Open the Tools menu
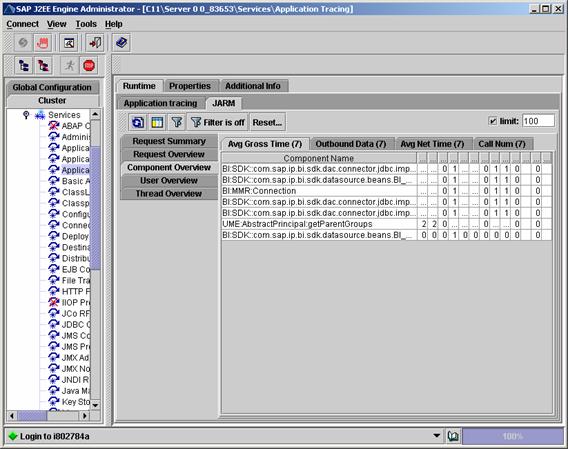The image size is (568, 449). [x=86, y=24]
